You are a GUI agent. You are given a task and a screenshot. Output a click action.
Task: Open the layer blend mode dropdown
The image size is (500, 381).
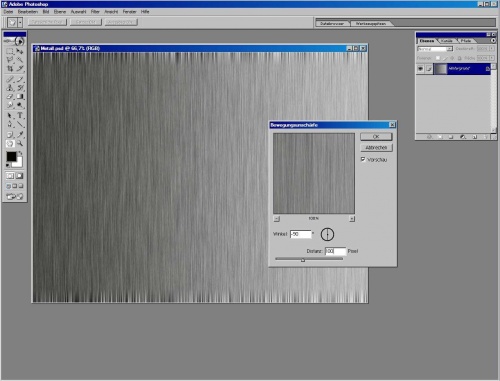point(435,49)
